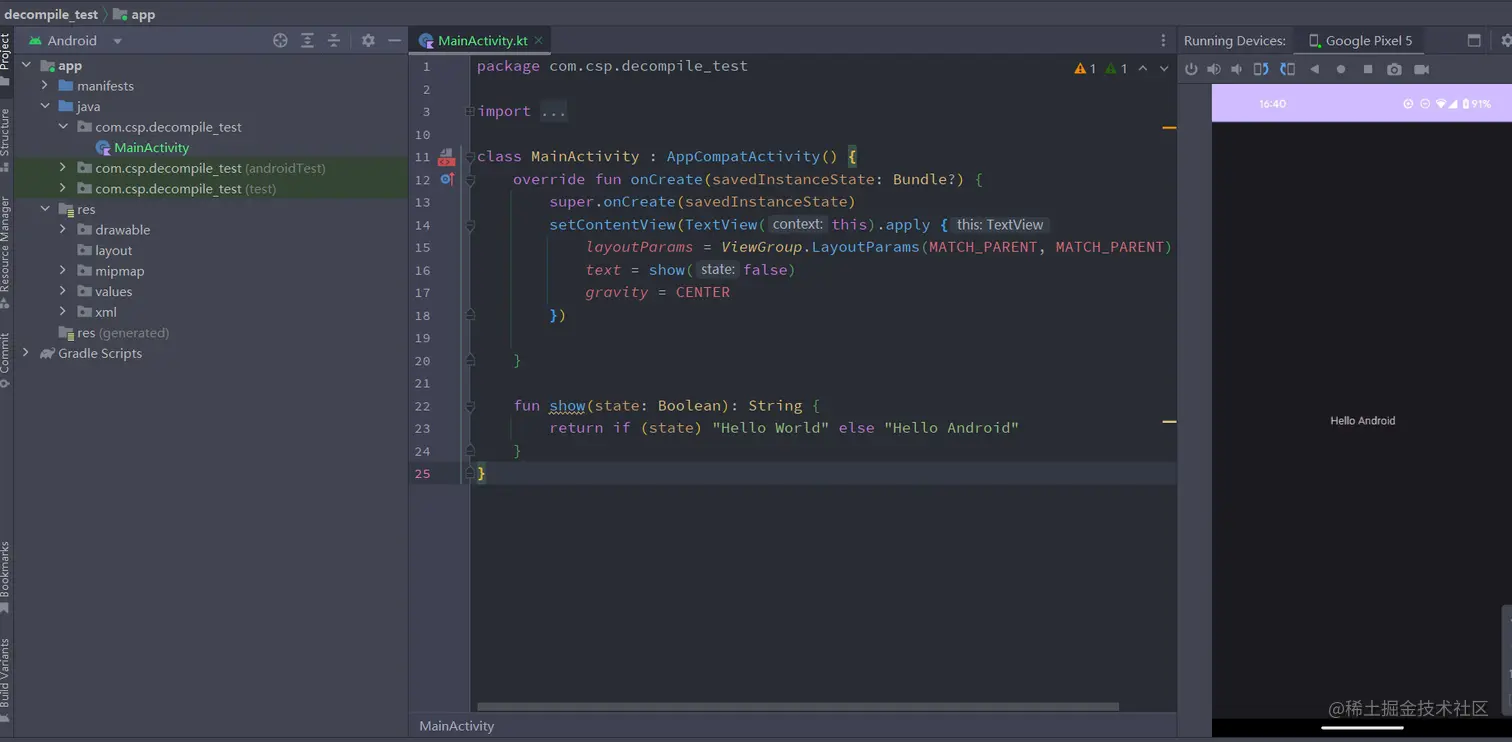This screenshot has height=742, width=1512.
Task: Click the "Hello Android" text in emulator
Action: click(x=1362, y=421)
